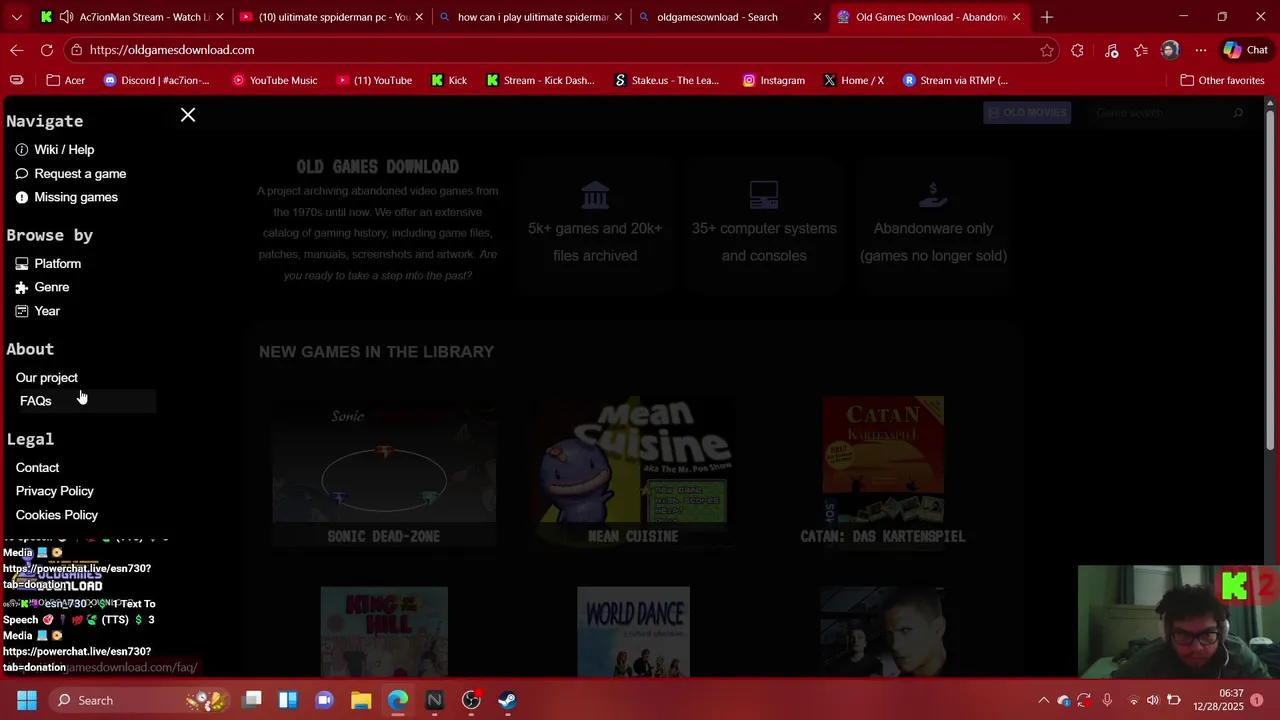The height and width of the screenshot is (720, 1280).
Task: Open Catan: Das Kartenspiel thumbnail
Action: click(x=883, y=460)
